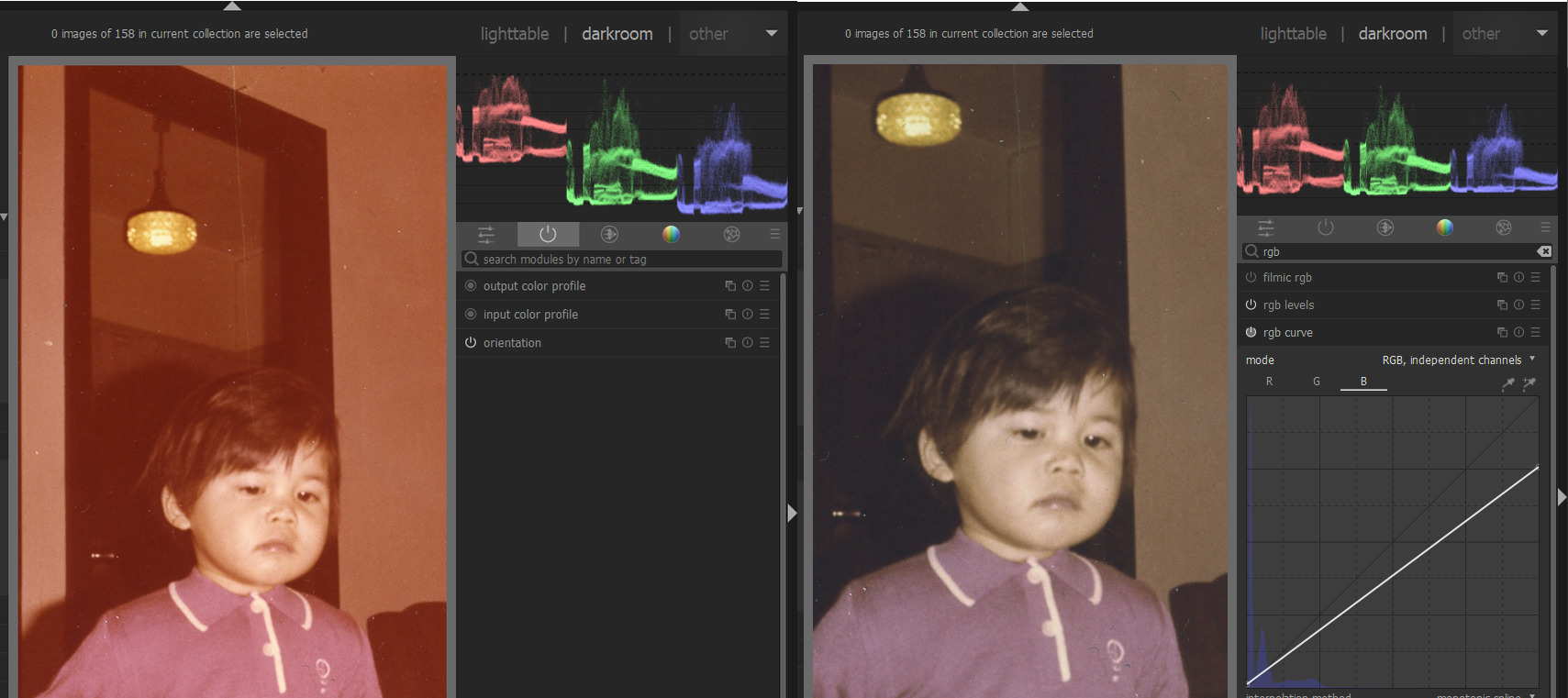The height and width of the screenshot is (698, 1568).
Task: Enable the filmic rgb module
Action: [1251, 277]
